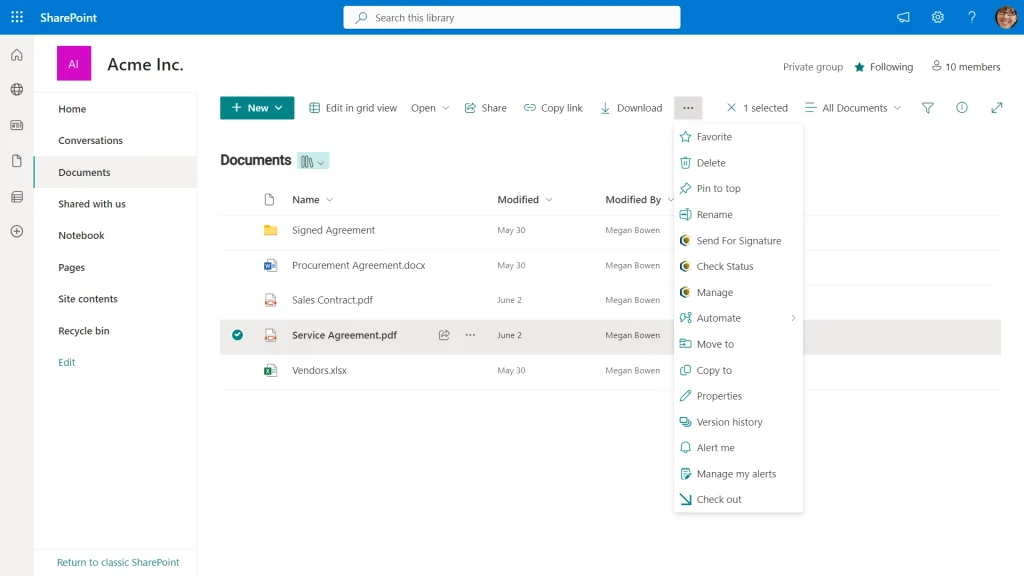Click the file type column header icon

[x=269, y=200]
